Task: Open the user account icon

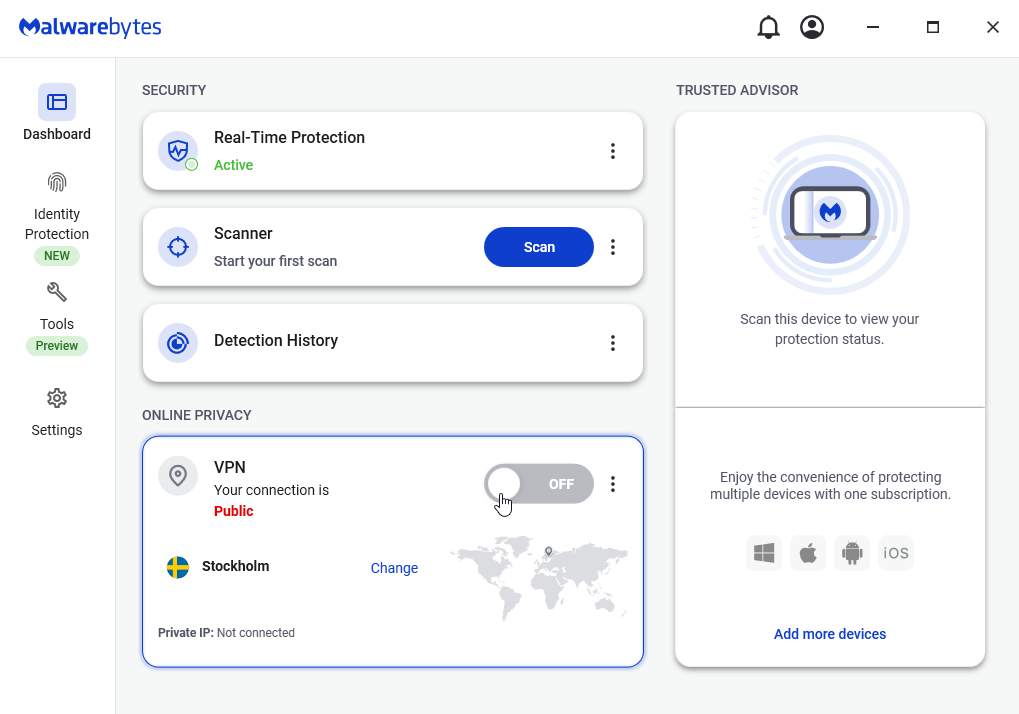Action: click(812, 27)
